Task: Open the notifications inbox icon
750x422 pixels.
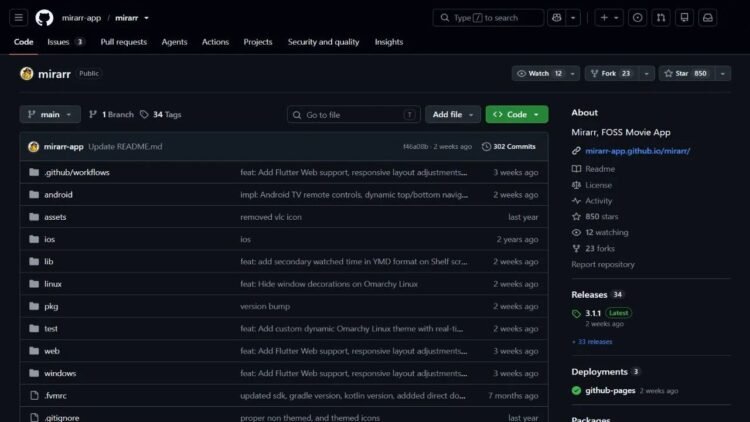Action: click(707, 18)
